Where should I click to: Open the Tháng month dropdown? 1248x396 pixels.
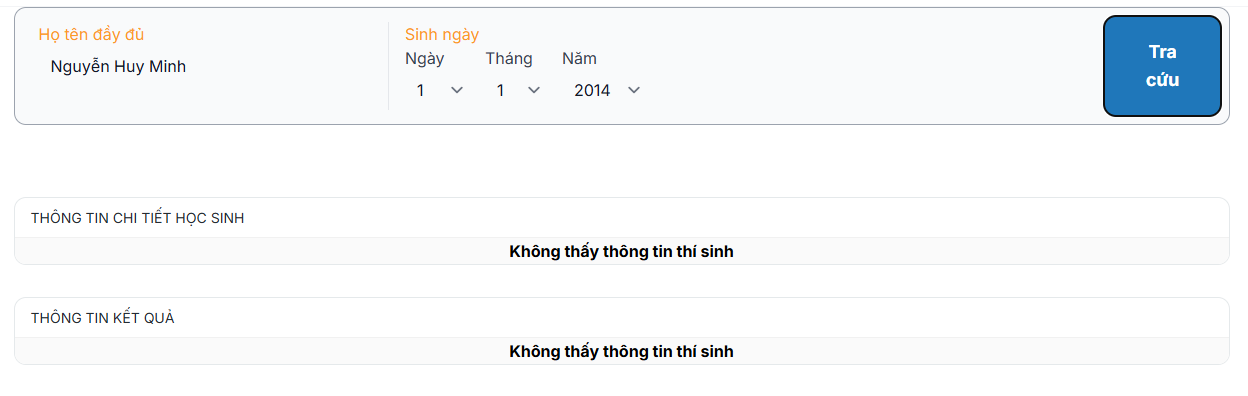point(518,90)
